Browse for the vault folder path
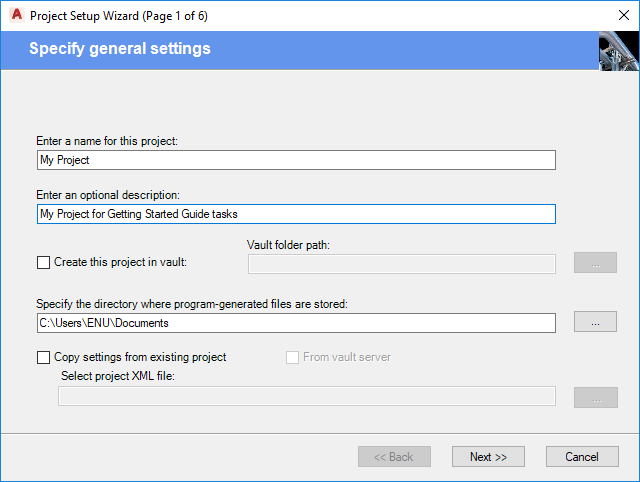Viewport: 640px width, 482px height. click(595, 264)
